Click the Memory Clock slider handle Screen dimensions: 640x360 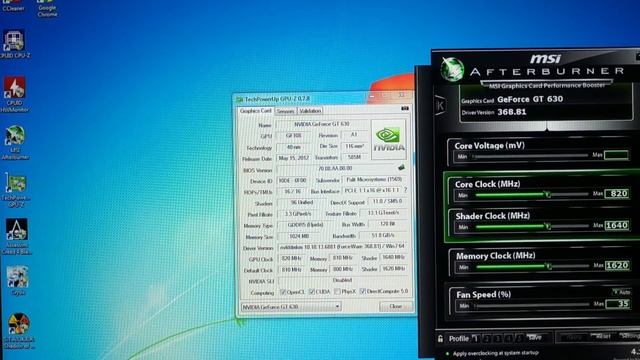coord(549,266)
